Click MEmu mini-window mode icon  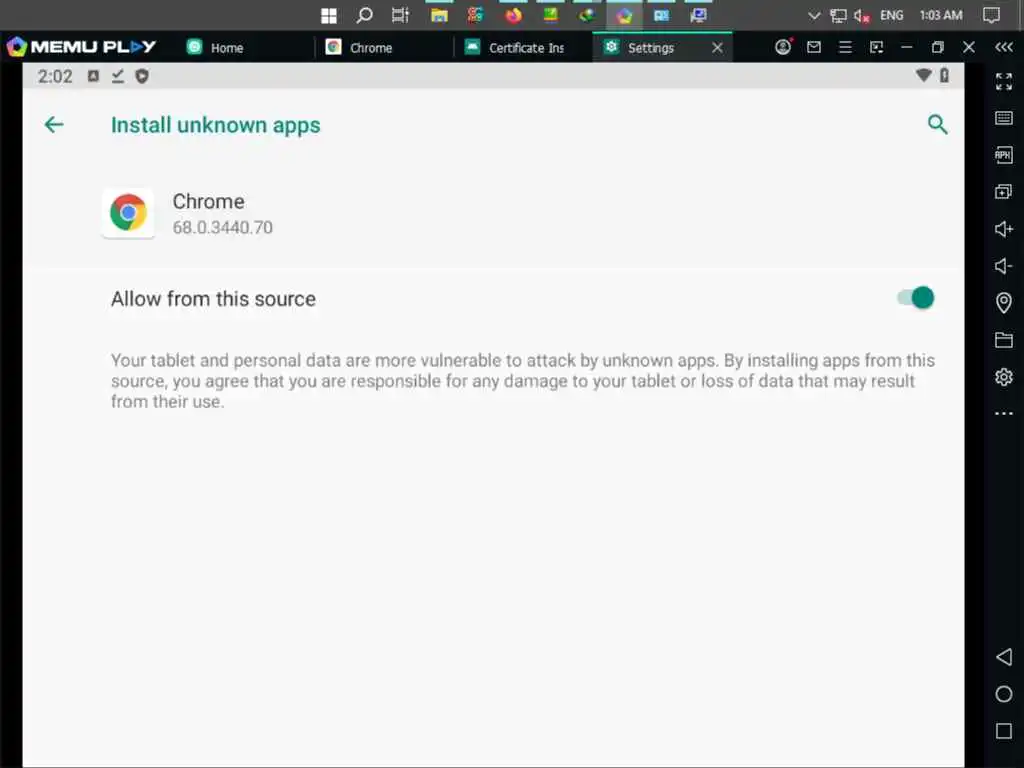(x=876, y=47)
